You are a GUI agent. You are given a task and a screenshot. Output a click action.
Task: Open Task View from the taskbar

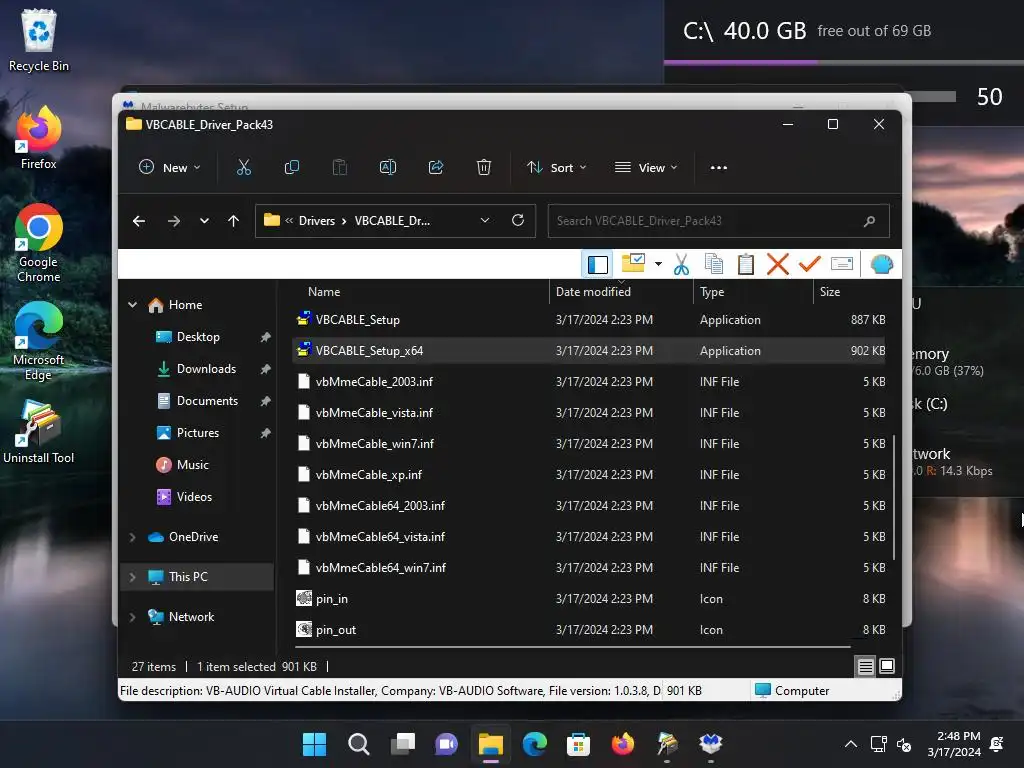402,744
